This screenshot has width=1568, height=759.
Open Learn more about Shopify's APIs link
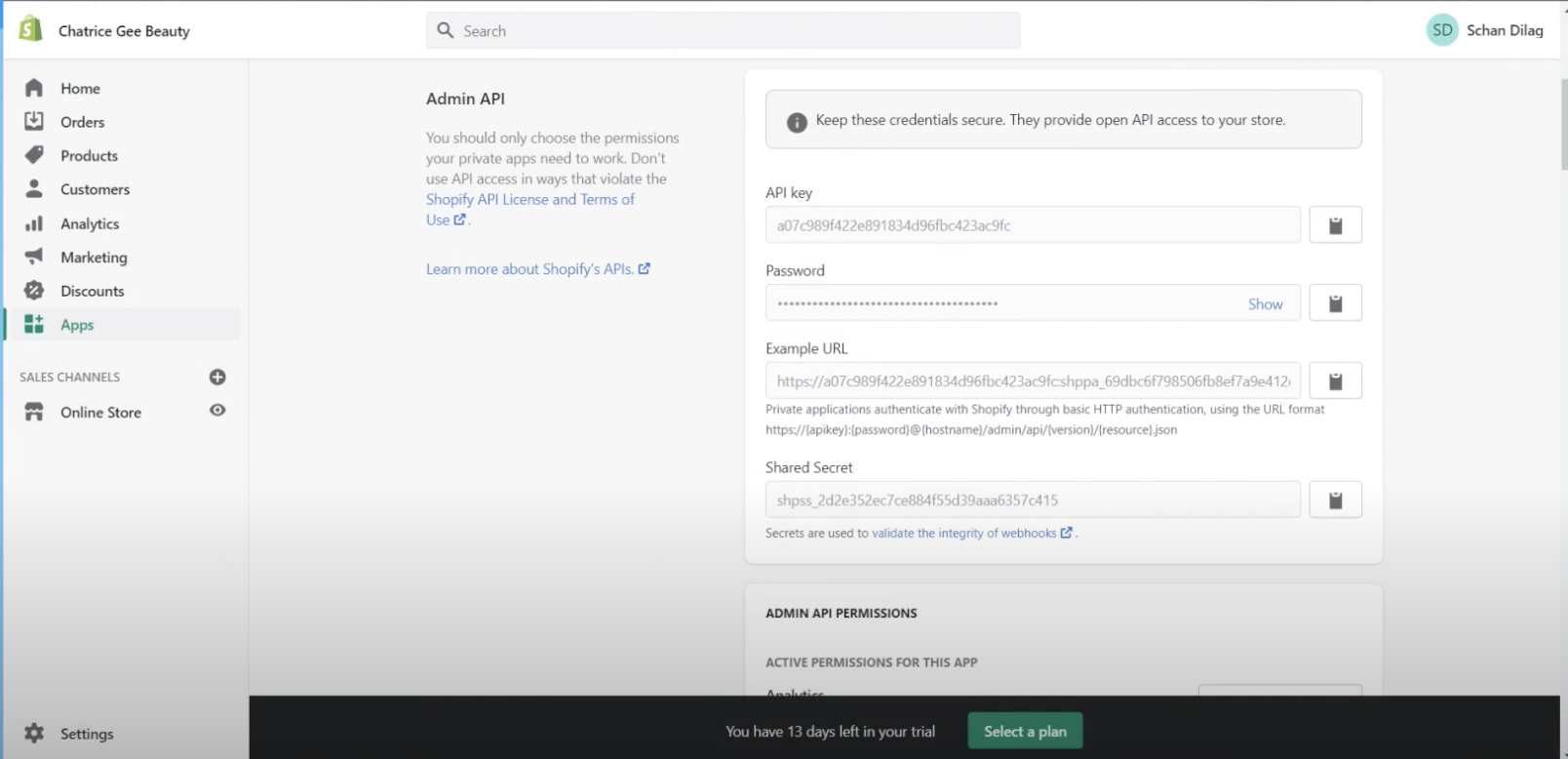click(538, 268)
